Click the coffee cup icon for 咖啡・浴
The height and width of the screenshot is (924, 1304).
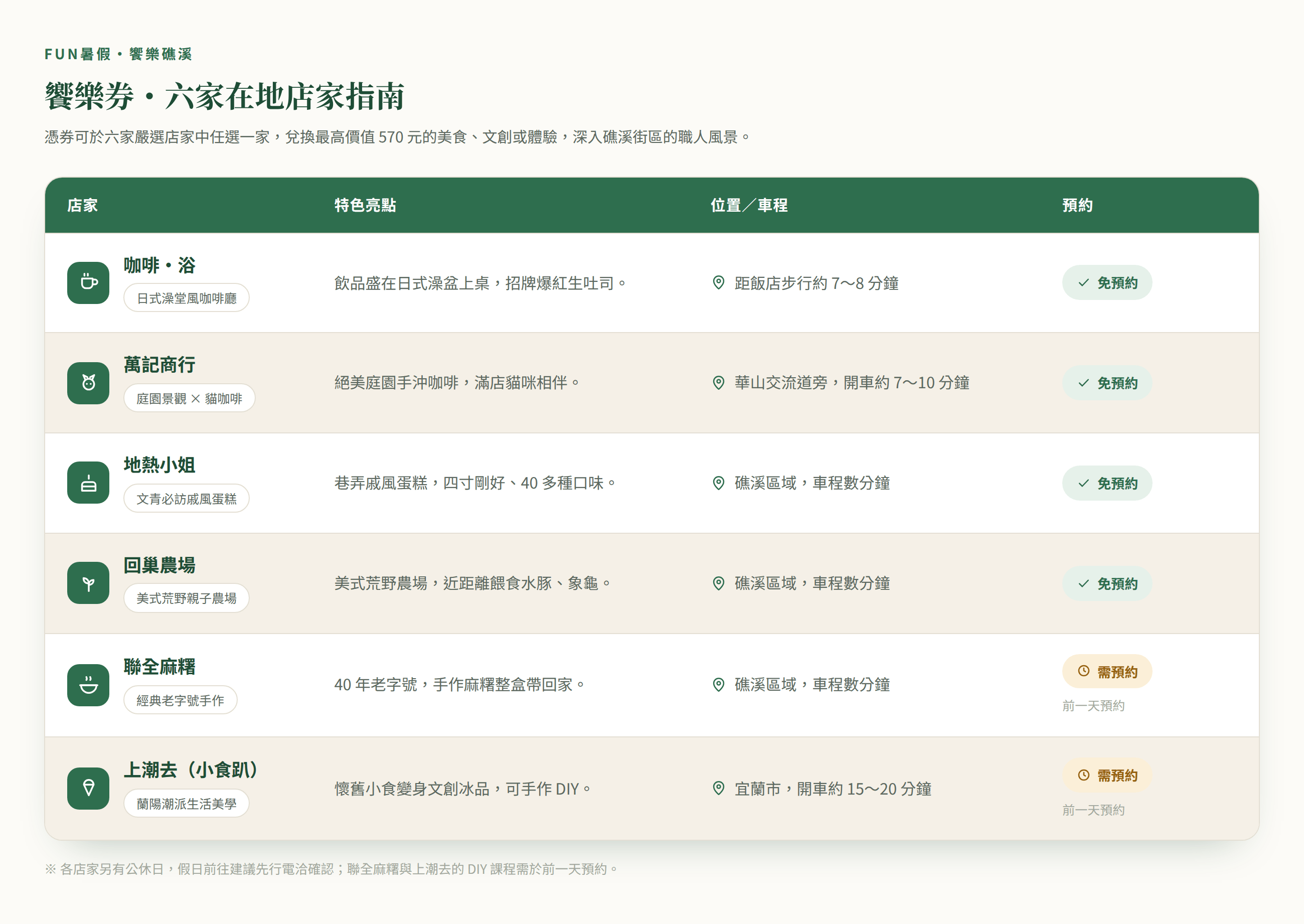click(x=88, y=283)
